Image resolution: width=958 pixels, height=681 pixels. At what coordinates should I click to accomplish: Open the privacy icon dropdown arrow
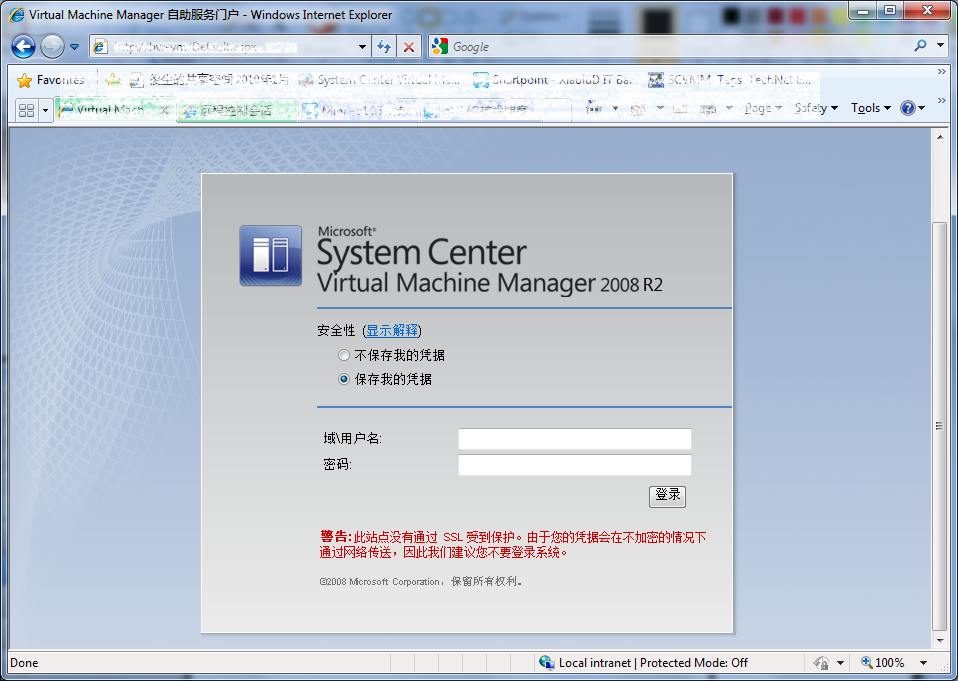pos(841,663)
